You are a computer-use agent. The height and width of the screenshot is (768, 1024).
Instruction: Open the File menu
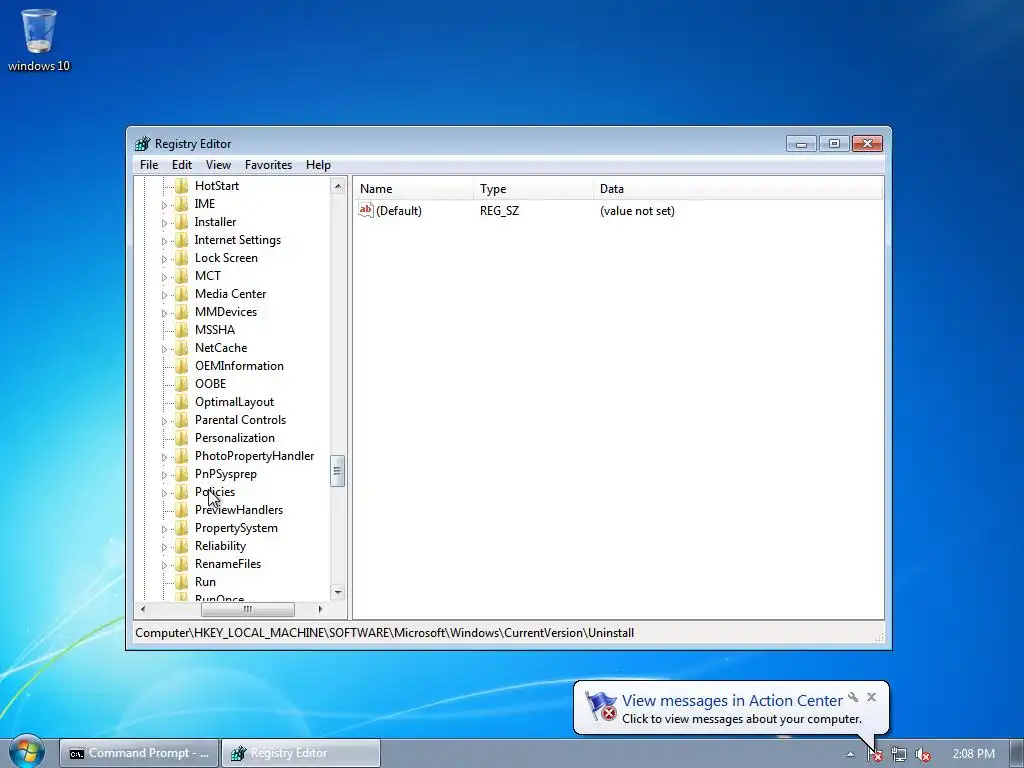click(149, 165)
